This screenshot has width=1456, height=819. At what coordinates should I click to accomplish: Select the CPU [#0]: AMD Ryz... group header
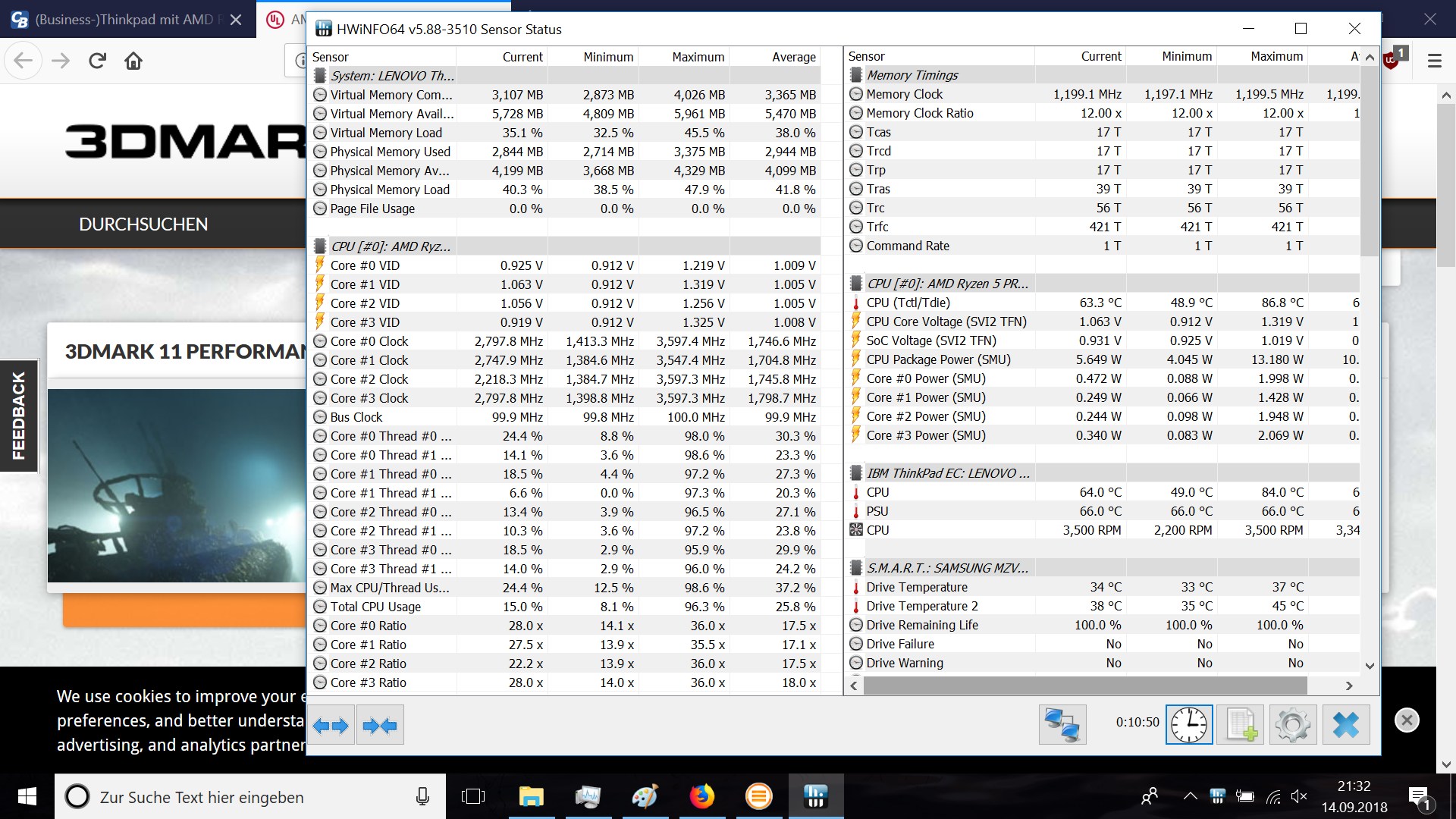pyautogui.click(x=390, y=246)
